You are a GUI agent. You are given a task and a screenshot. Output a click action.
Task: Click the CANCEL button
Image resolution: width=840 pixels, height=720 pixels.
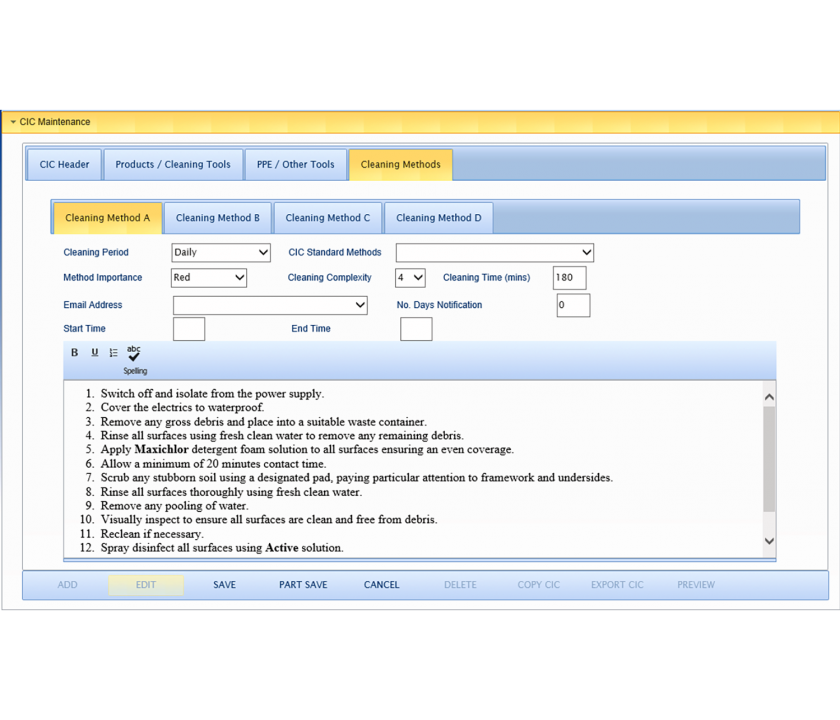click(381, 585)
